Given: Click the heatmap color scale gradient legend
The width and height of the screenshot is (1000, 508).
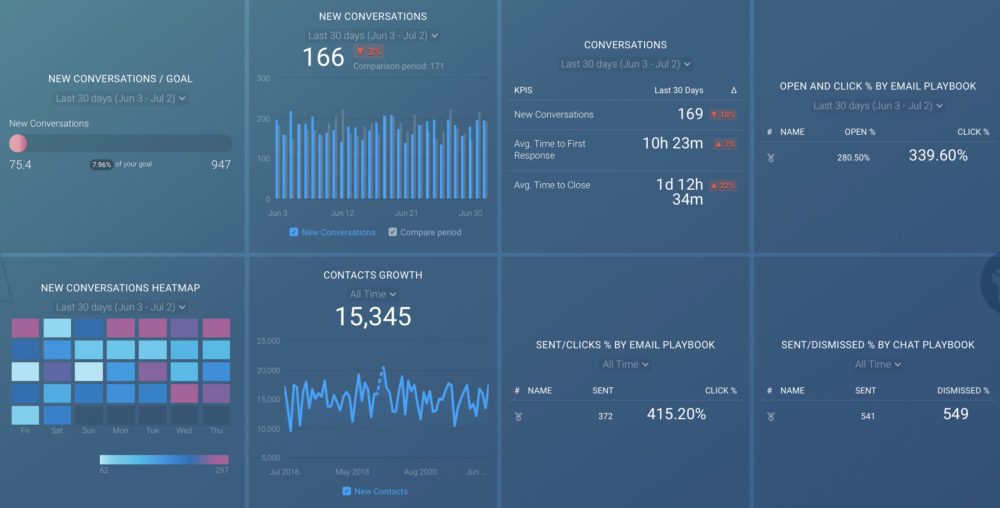Looking at the screenshot, I should (164, 460).
